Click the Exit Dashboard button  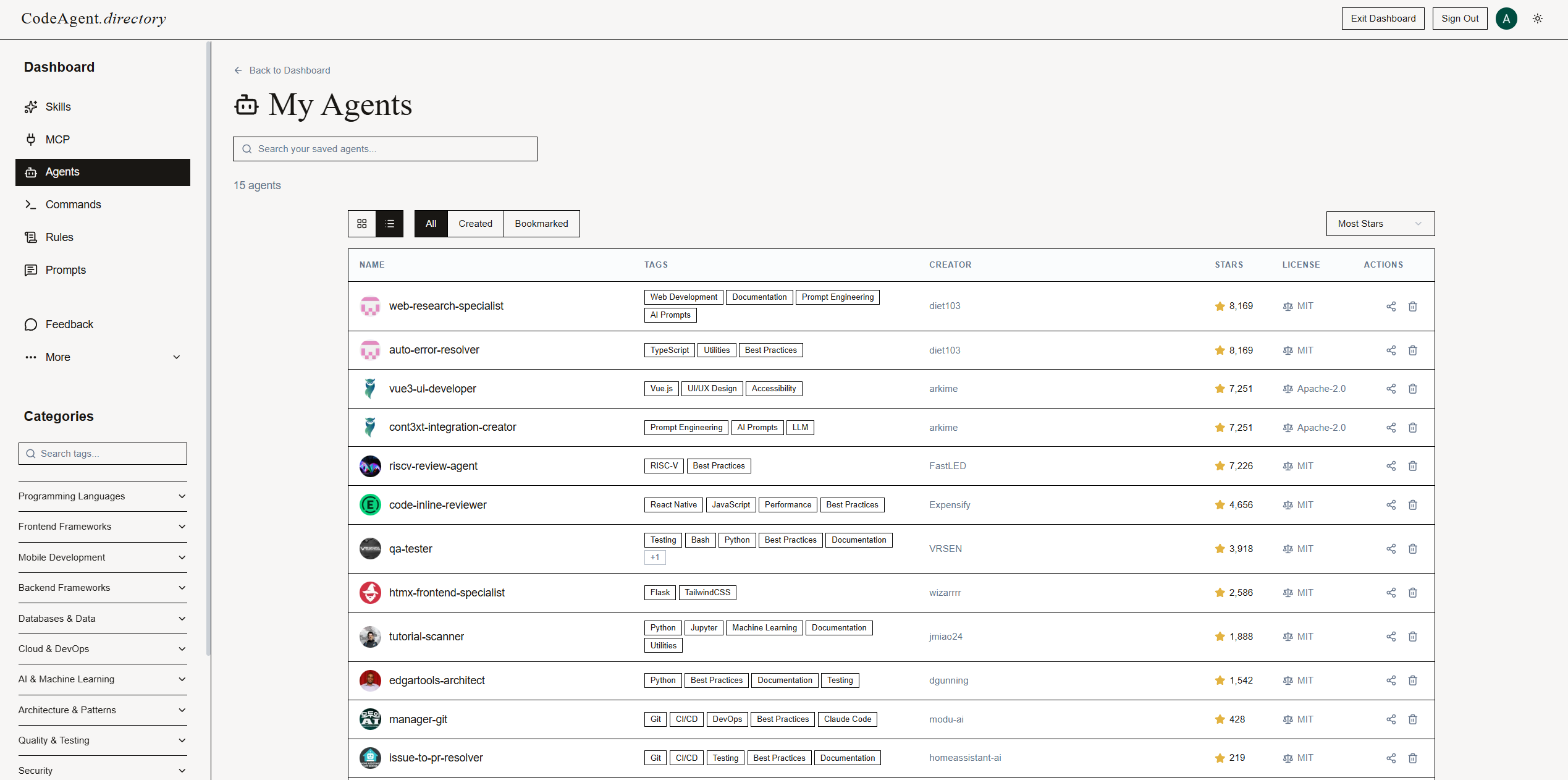[x=1383, y=18]
